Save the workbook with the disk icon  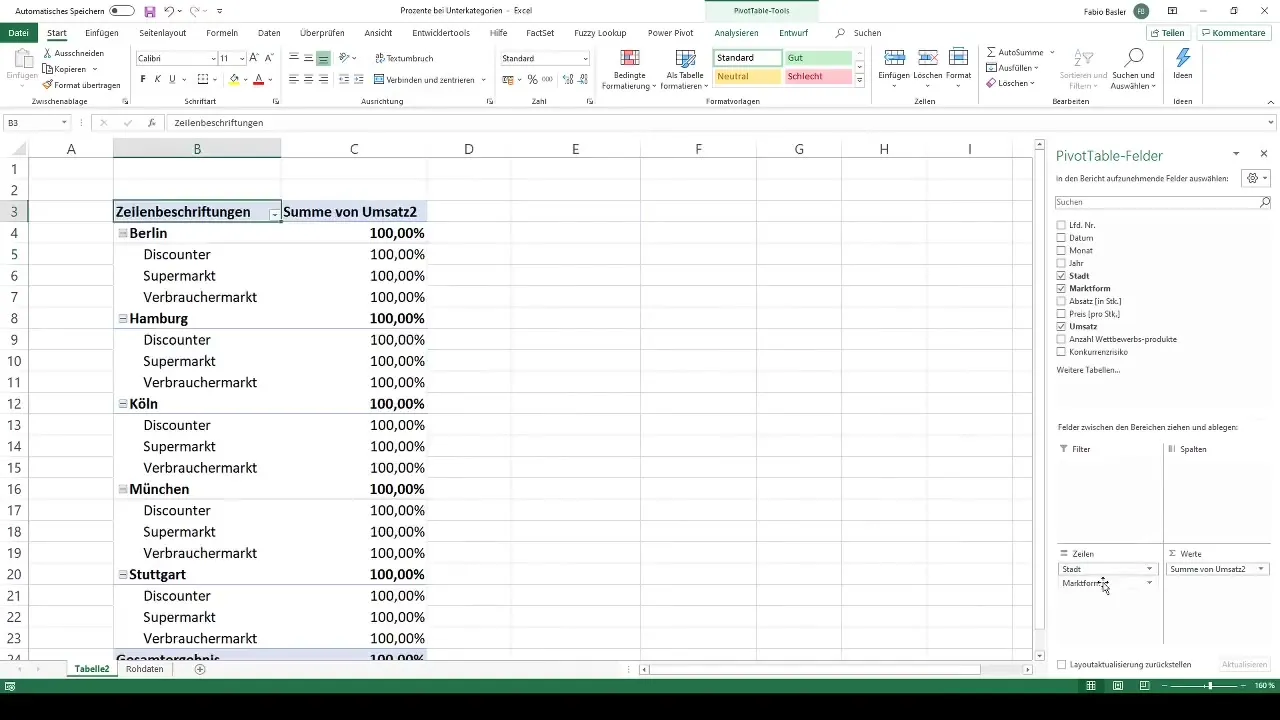click(150, 11)
